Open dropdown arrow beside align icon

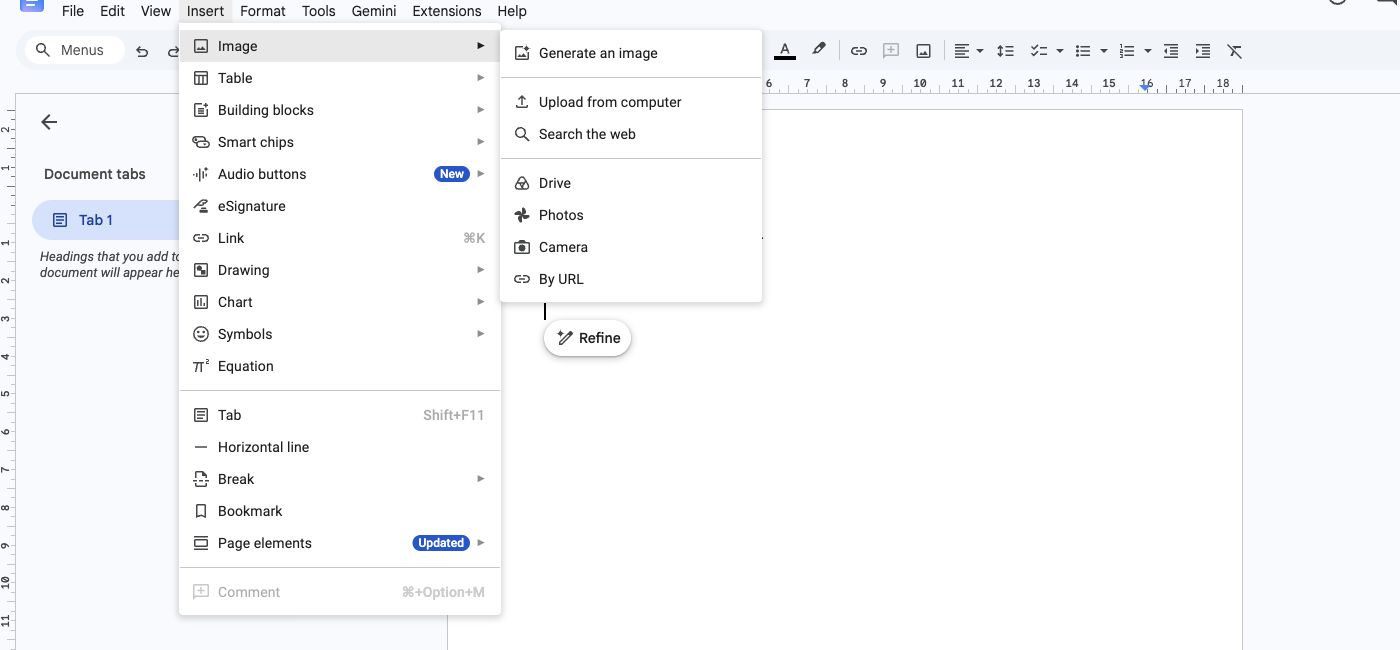click(x=980, y=51)
